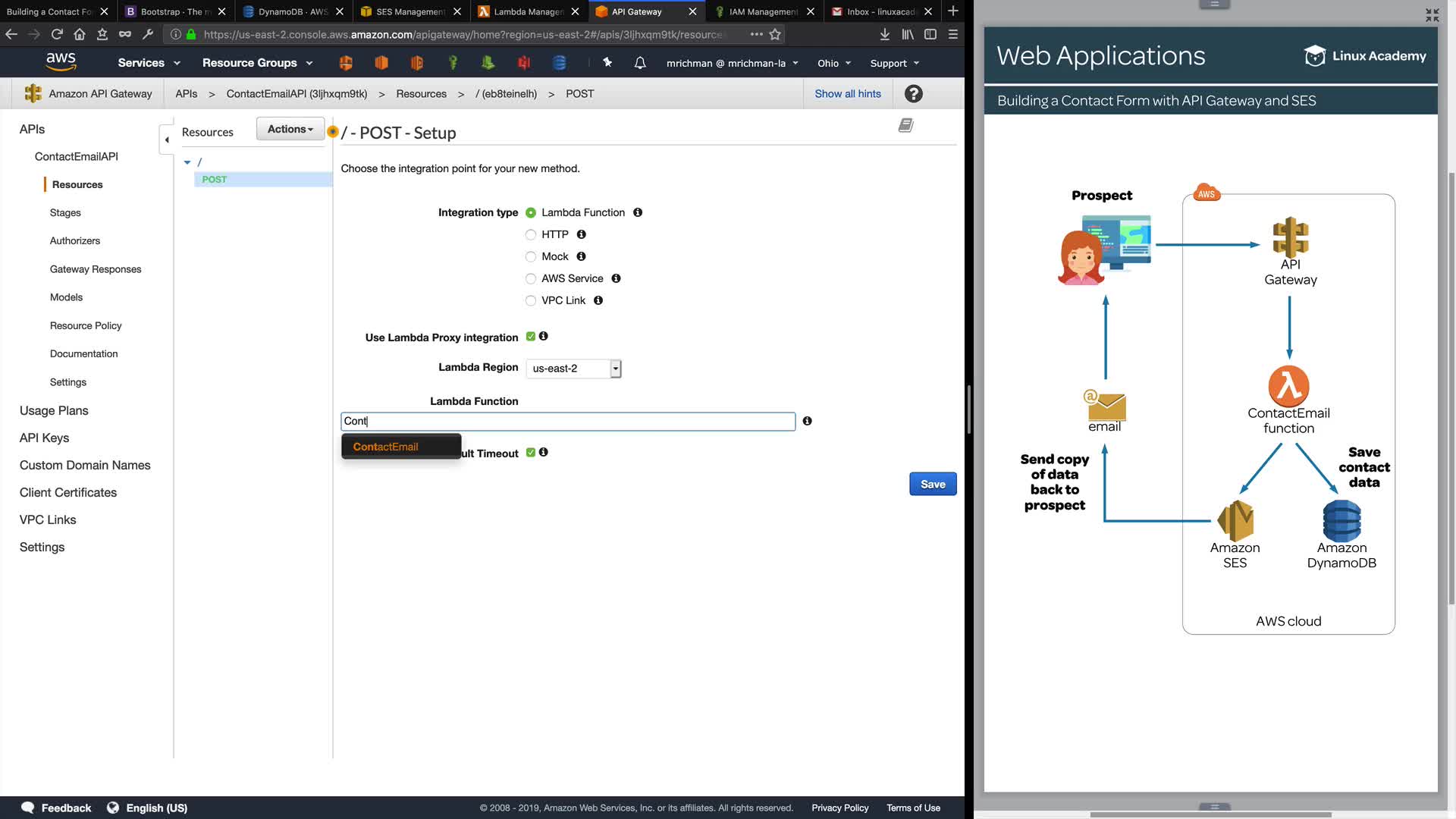Select the HTTP integration type radio
The width and height of the screenshot is (1456, 819).
point(531,235)
